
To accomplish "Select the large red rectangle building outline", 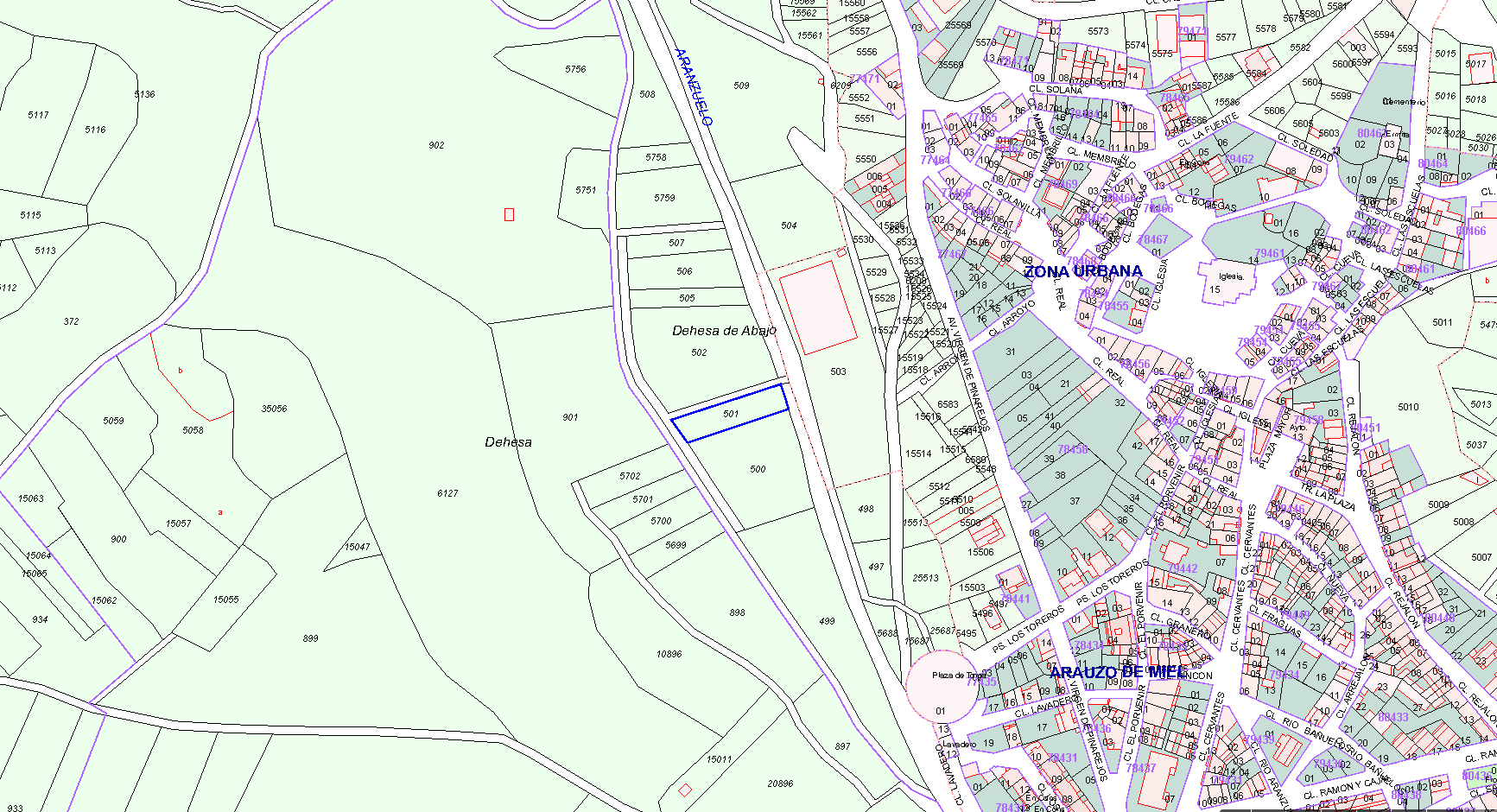I will [817, 308].
